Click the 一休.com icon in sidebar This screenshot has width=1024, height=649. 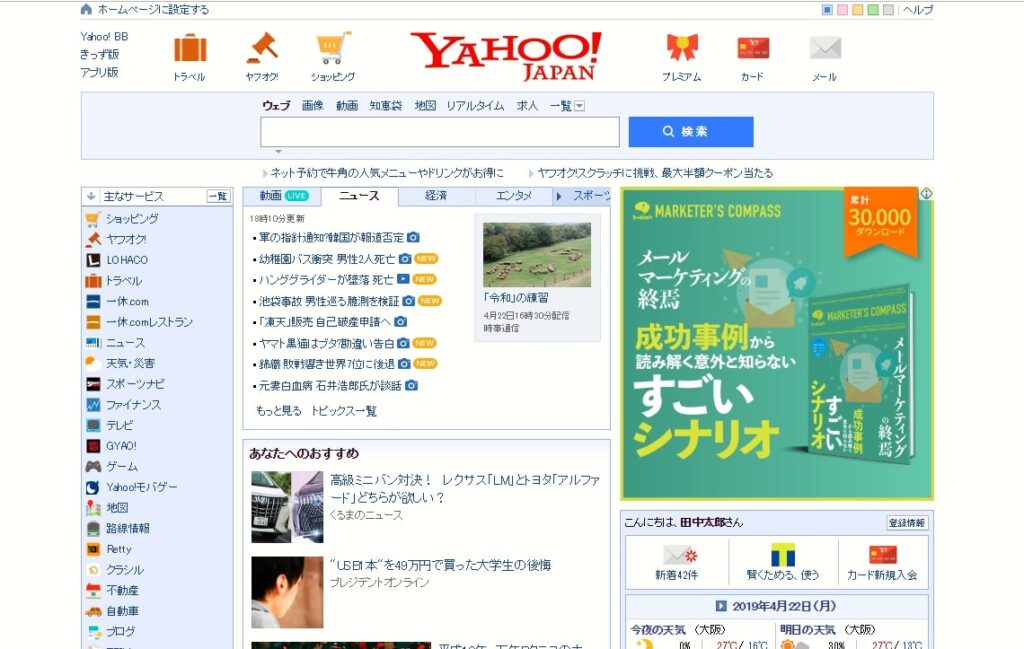93,302
